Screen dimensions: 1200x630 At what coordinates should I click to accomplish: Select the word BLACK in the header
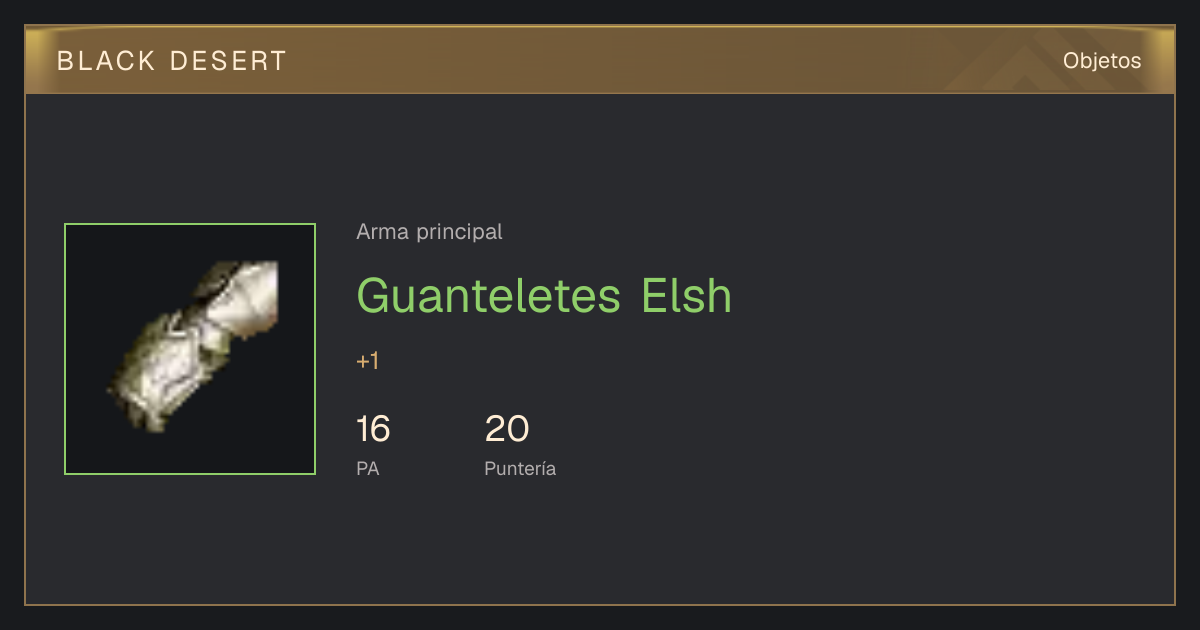coord(106,61)
